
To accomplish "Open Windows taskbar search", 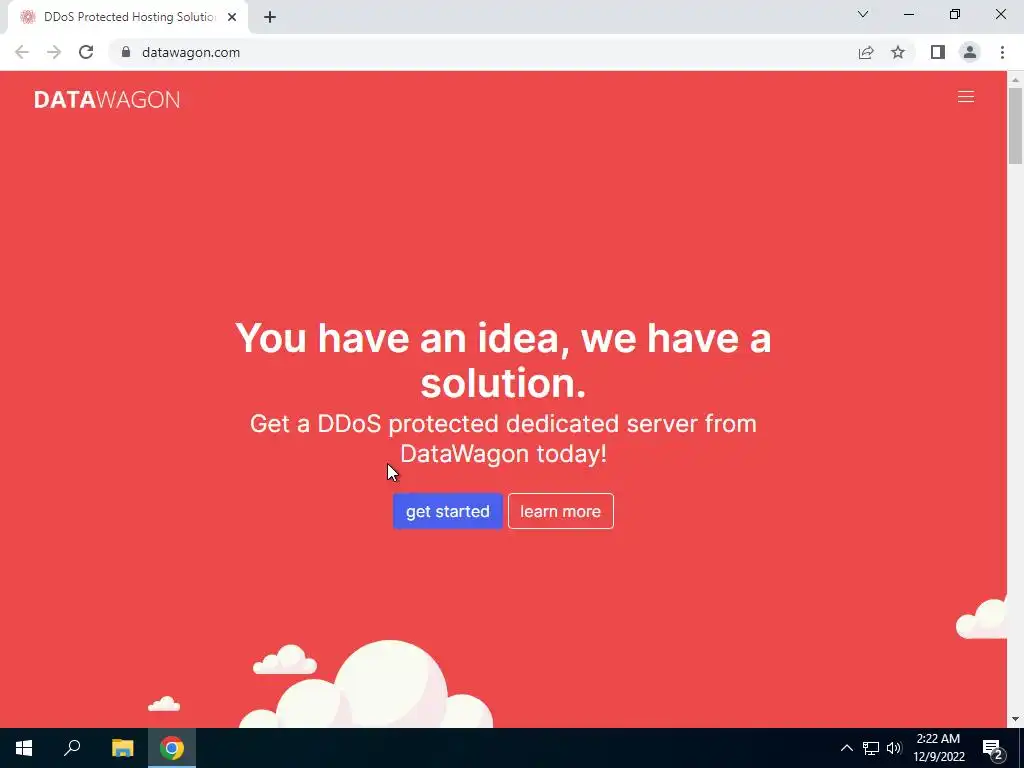I will (72, 748).
